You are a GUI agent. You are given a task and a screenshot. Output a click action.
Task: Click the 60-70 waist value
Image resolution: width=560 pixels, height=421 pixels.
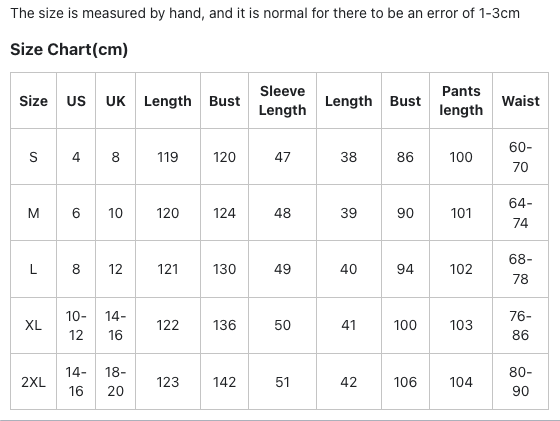[x=520, y=157]
